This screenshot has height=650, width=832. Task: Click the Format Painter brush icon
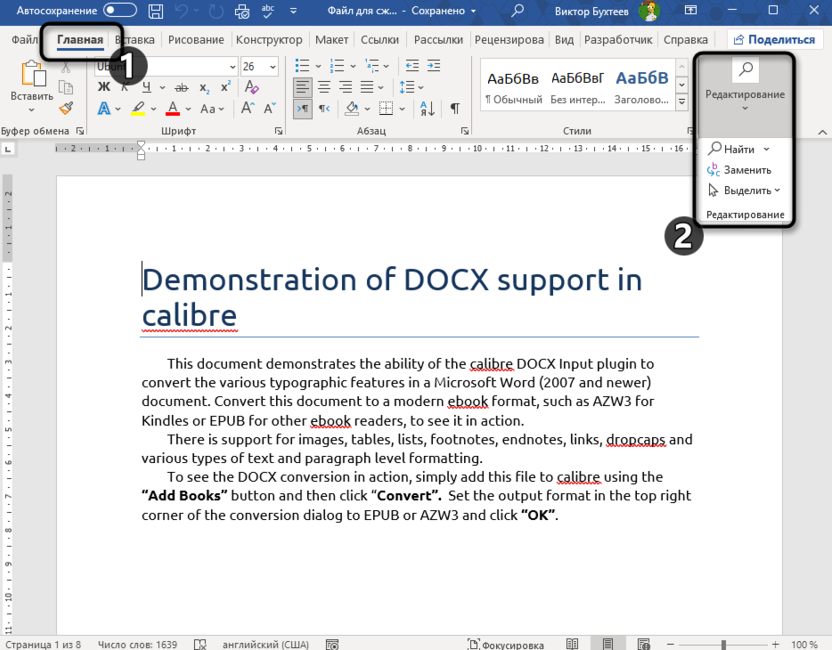coord(66,108)
